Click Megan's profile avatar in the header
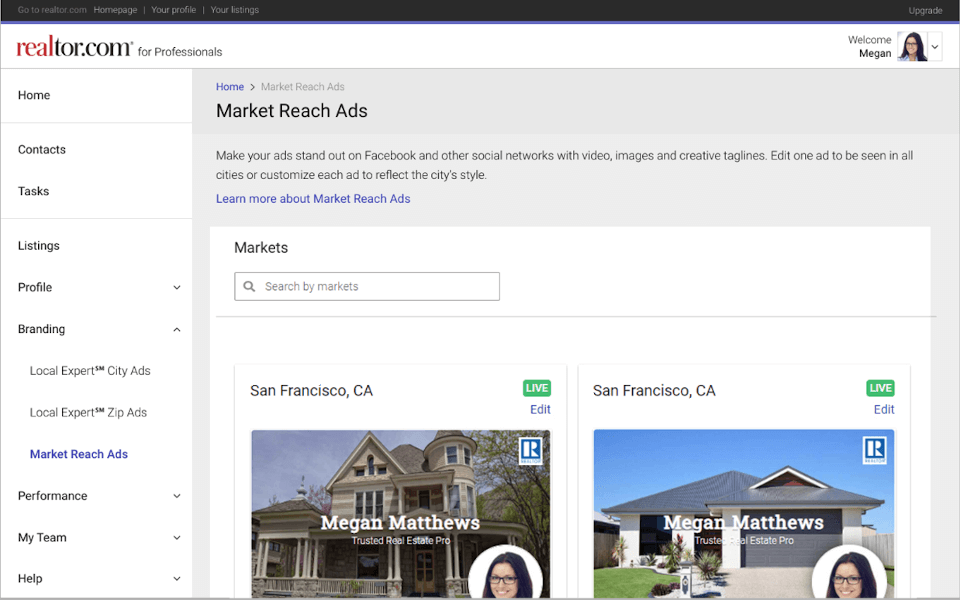This screenshot has width=960, height=600. (912, 47)
